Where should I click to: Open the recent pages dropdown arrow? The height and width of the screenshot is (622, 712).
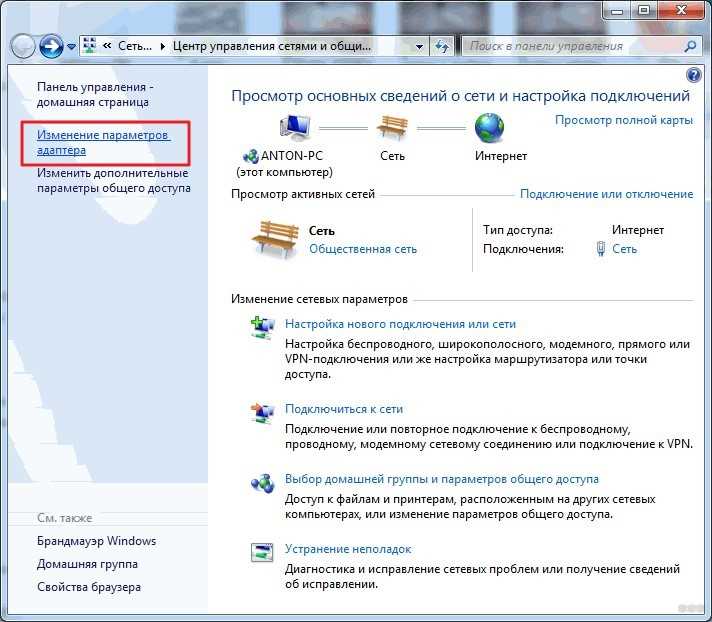71,46
